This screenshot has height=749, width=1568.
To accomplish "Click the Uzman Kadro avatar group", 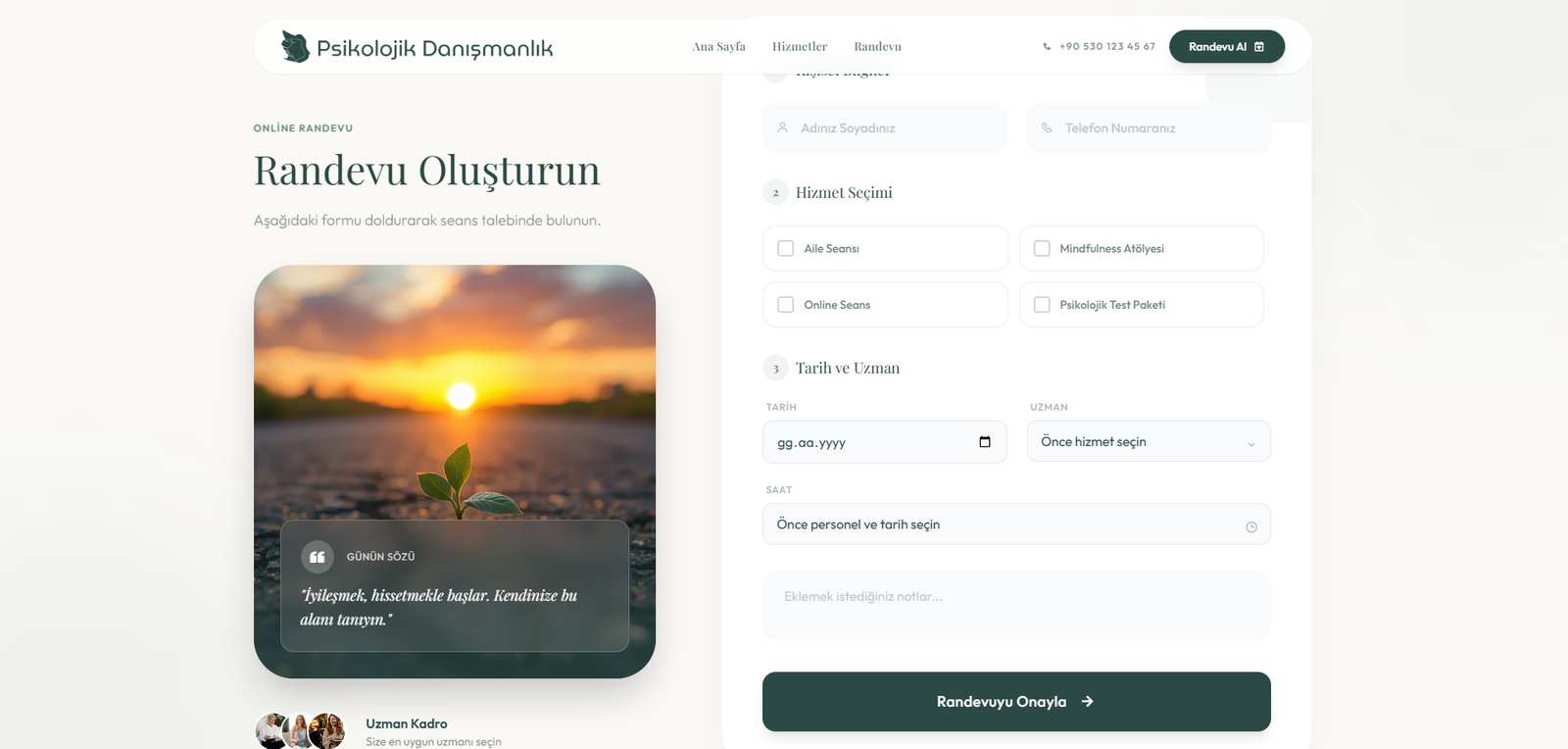I will click(301, 730).
